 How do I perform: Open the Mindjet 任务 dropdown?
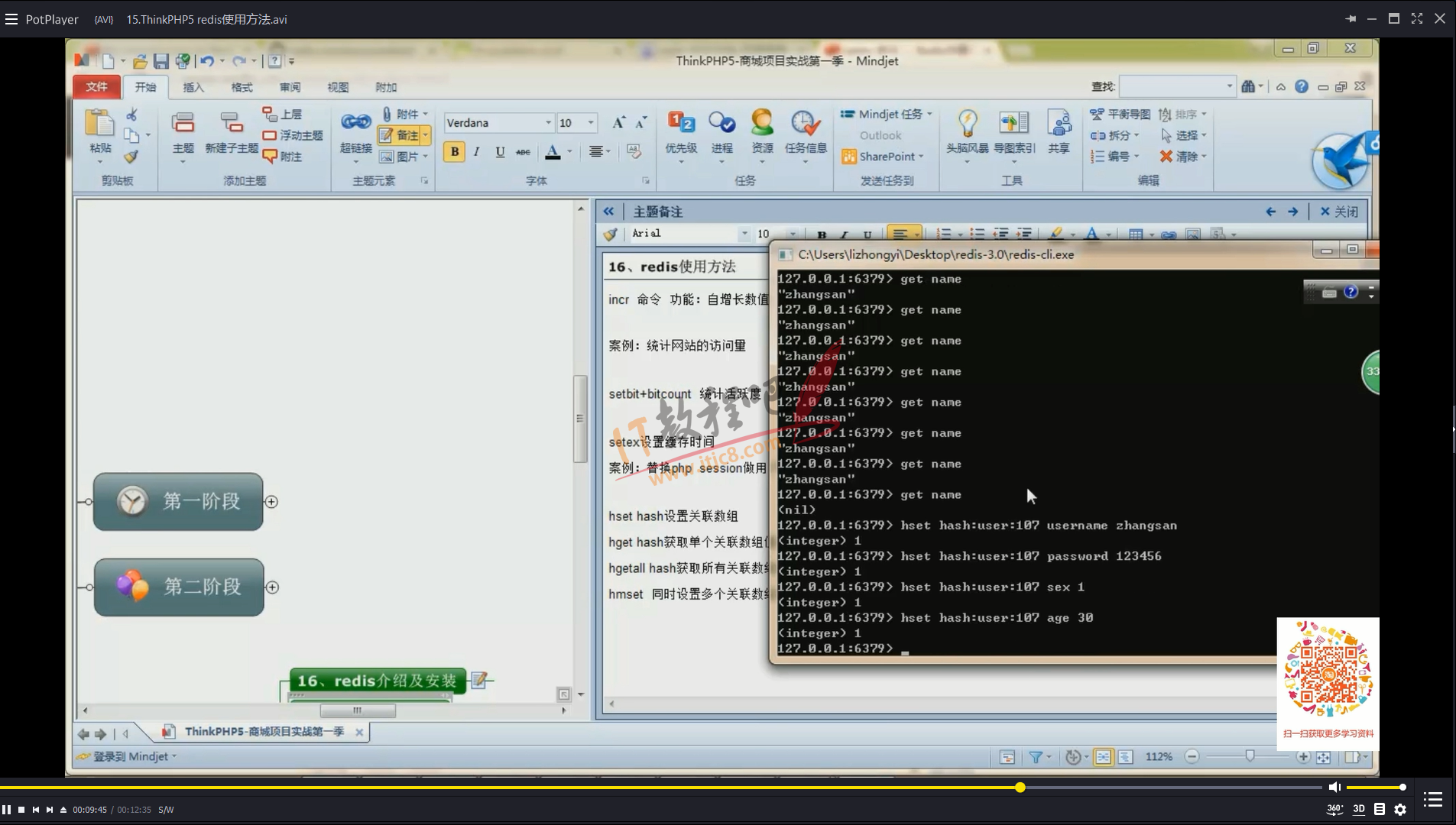pyautogui.click(x=886, y=114)
